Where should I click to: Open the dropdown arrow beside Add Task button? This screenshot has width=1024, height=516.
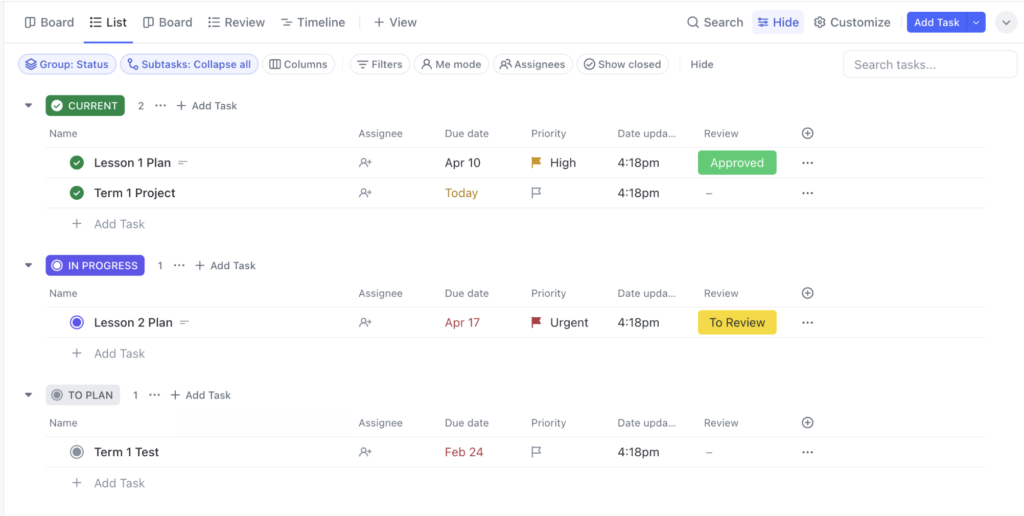976,22
